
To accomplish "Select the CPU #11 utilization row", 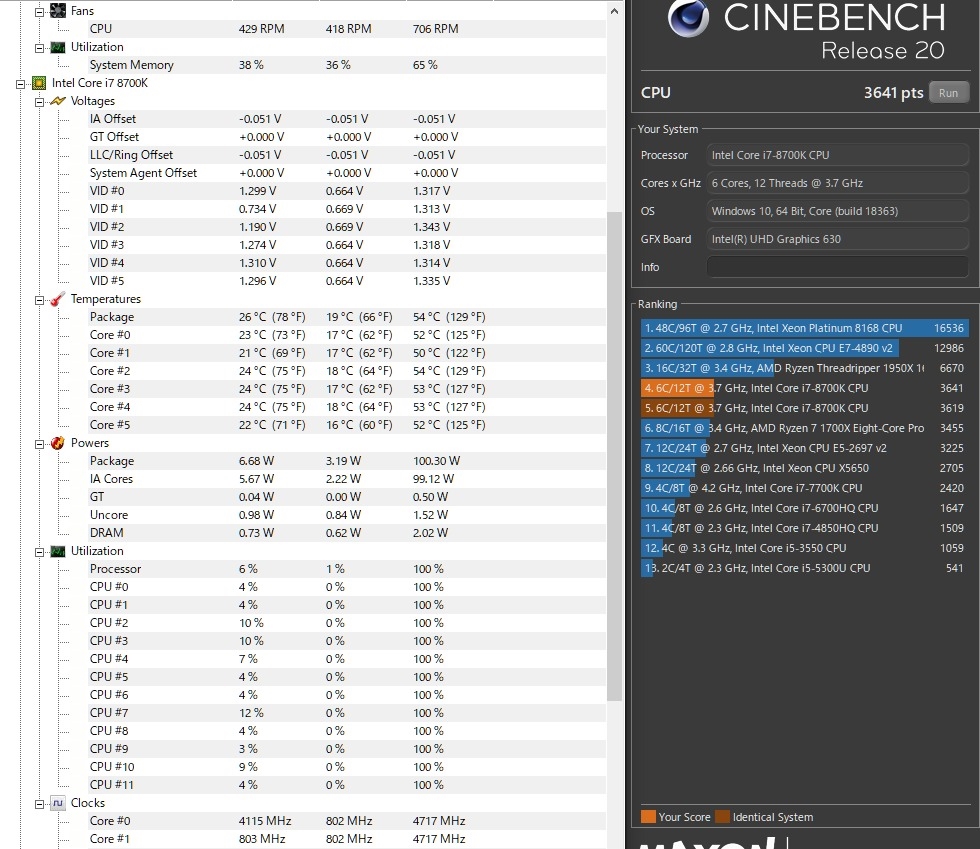I will 348,785.
